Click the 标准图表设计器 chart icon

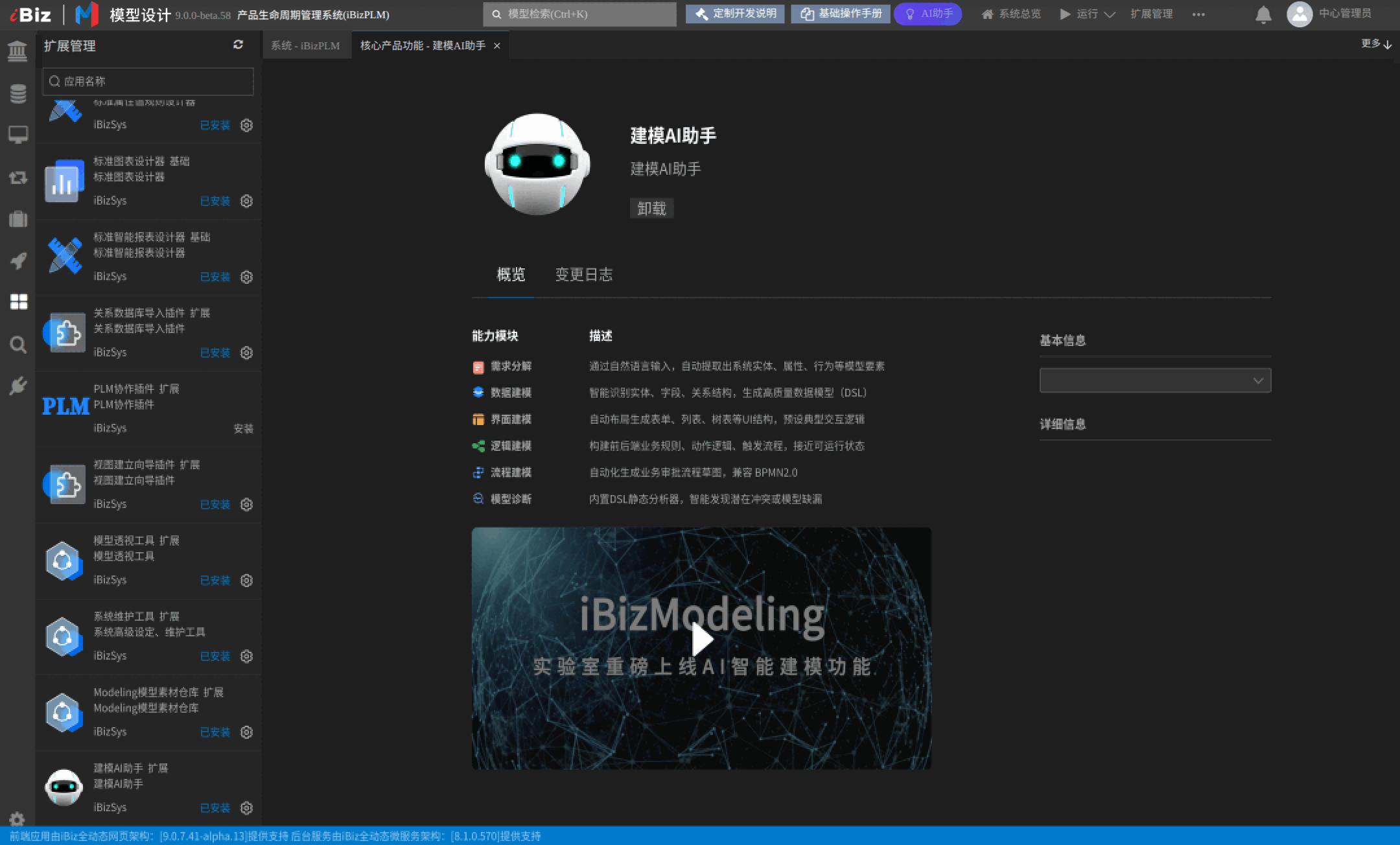click(64, 181)
